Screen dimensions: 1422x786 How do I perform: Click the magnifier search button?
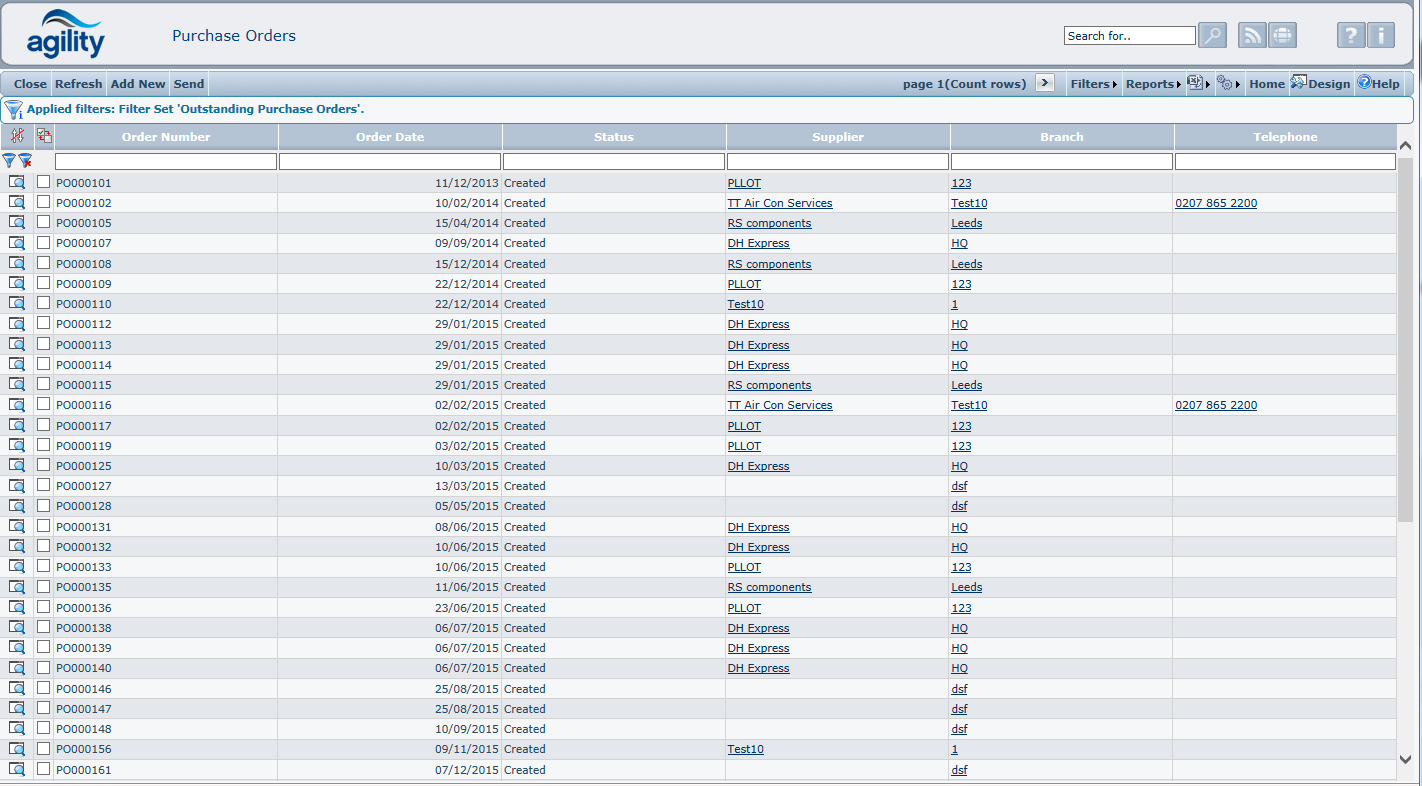[1212, 36]
